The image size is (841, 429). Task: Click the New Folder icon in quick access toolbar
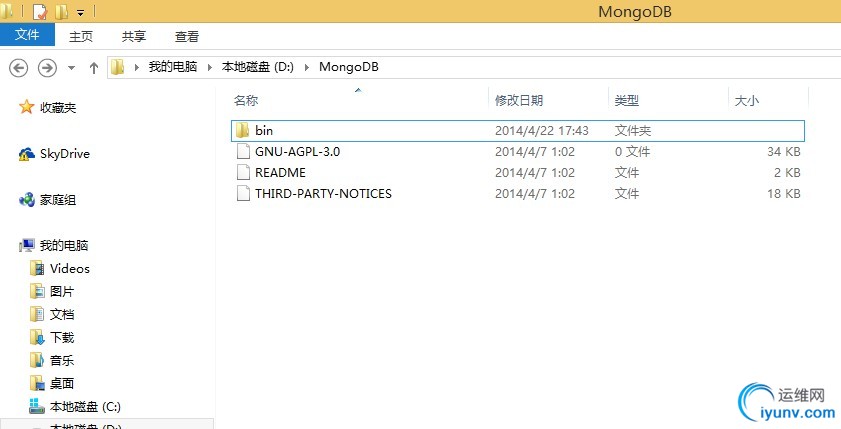[x=62, y=11]
